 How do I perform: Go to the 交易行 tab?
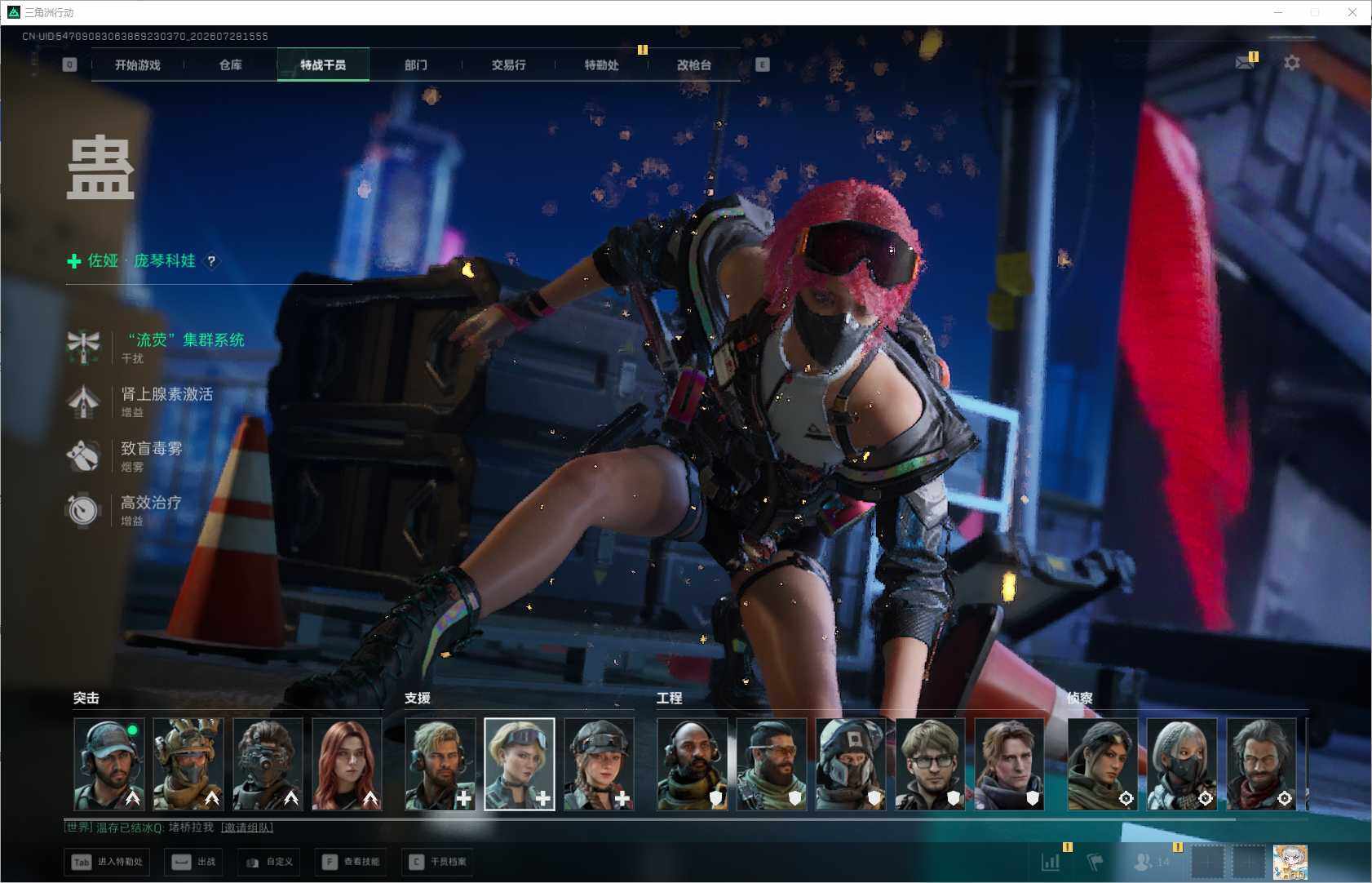point(509,64)
